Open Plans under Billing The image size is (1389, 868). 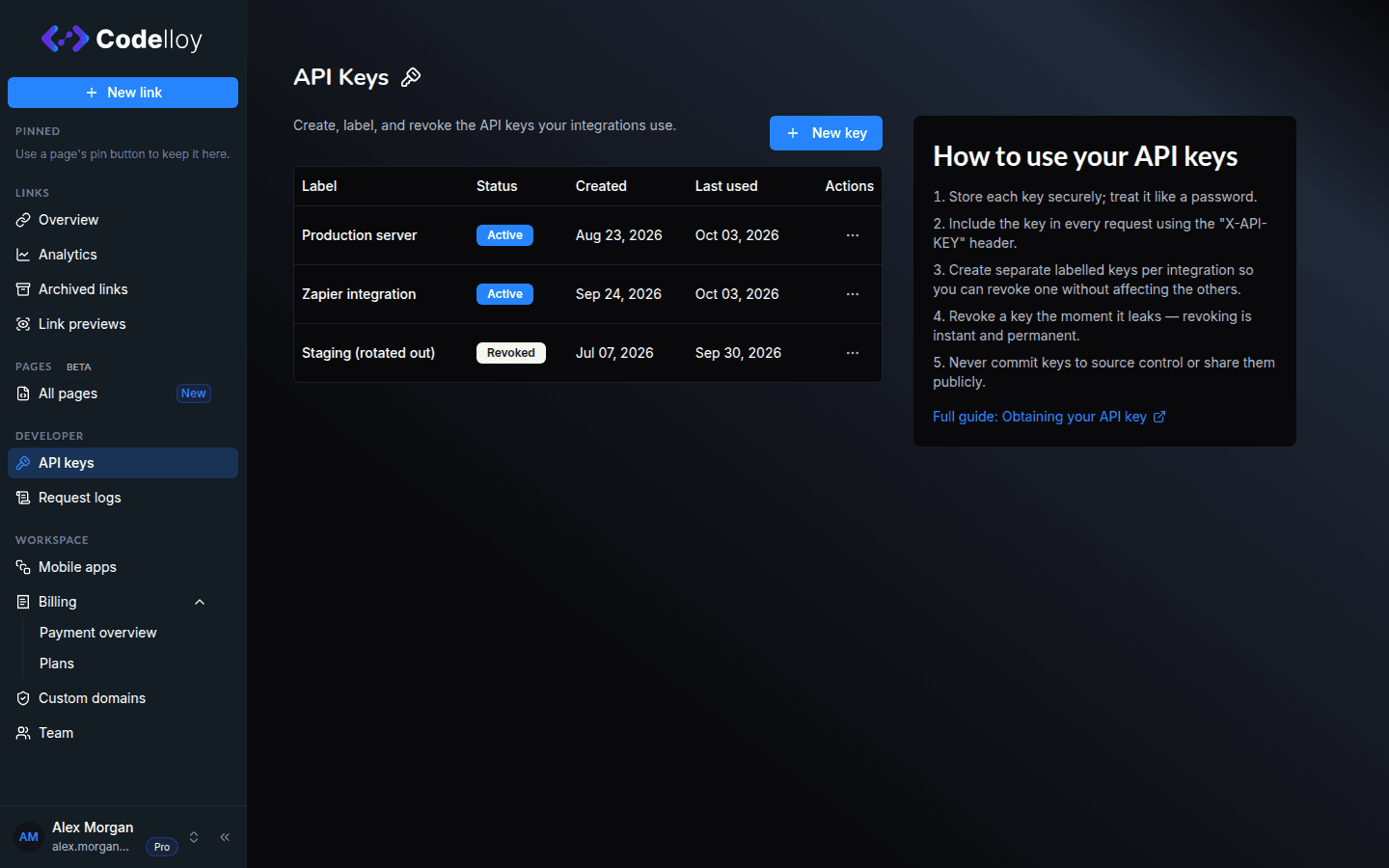57,664
